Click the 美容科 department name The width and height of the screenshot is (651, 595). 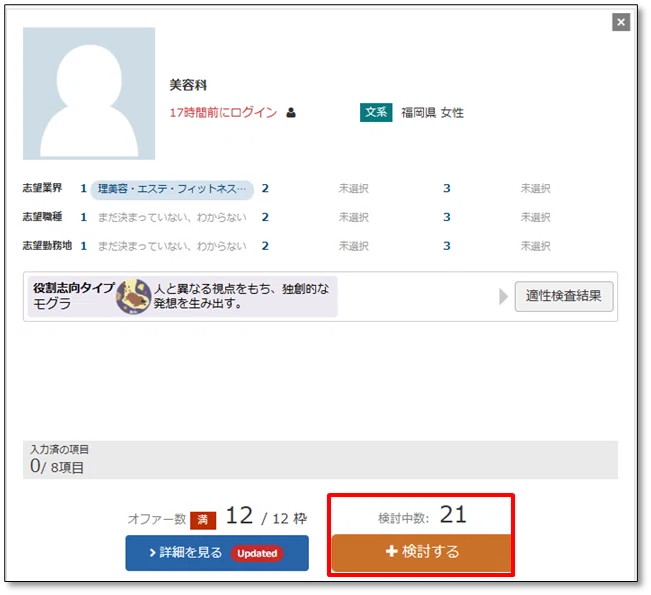coord(188,85)
